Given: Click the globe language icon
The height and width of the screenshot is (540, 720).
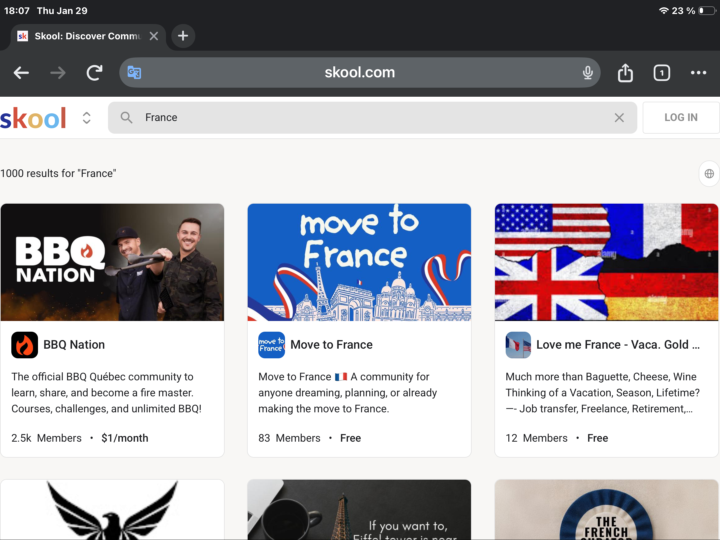Looking at the screenshot, I should click(x=709, y=174).
